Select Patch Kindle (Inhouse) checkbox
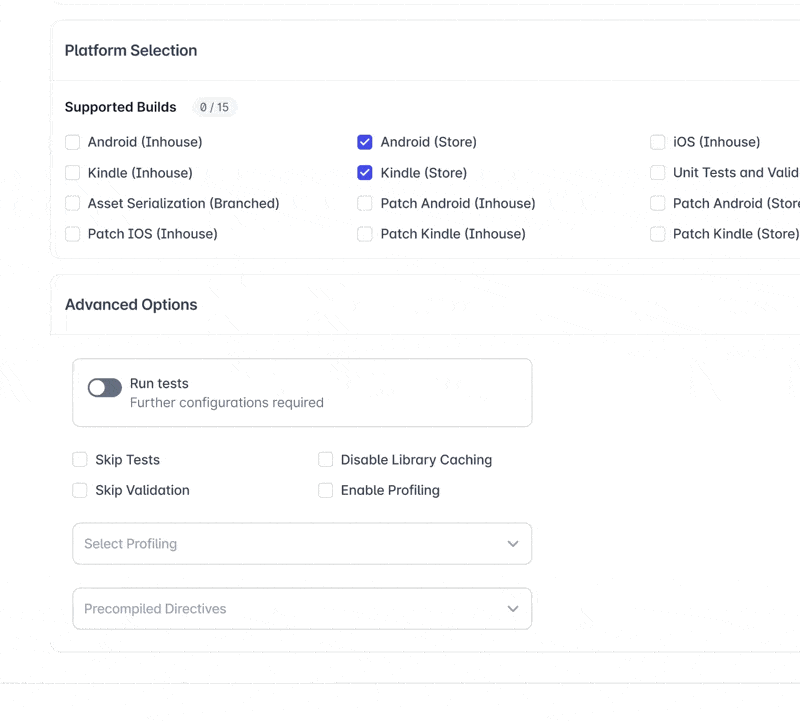800x721 pixels. [x=365, y=234]
